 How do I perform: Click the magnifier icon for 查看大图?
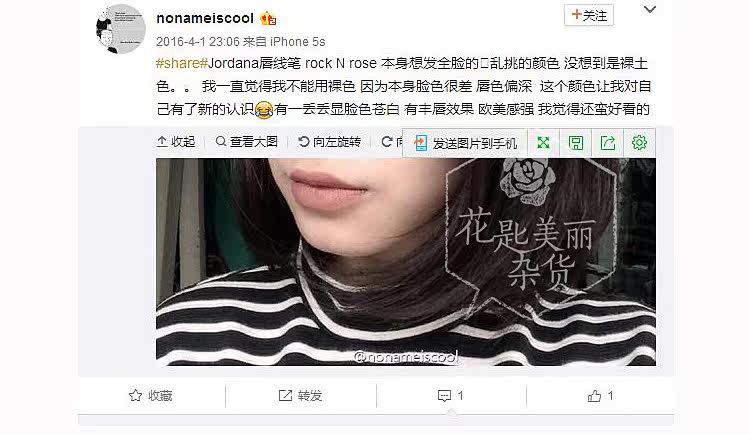[221, 142]
